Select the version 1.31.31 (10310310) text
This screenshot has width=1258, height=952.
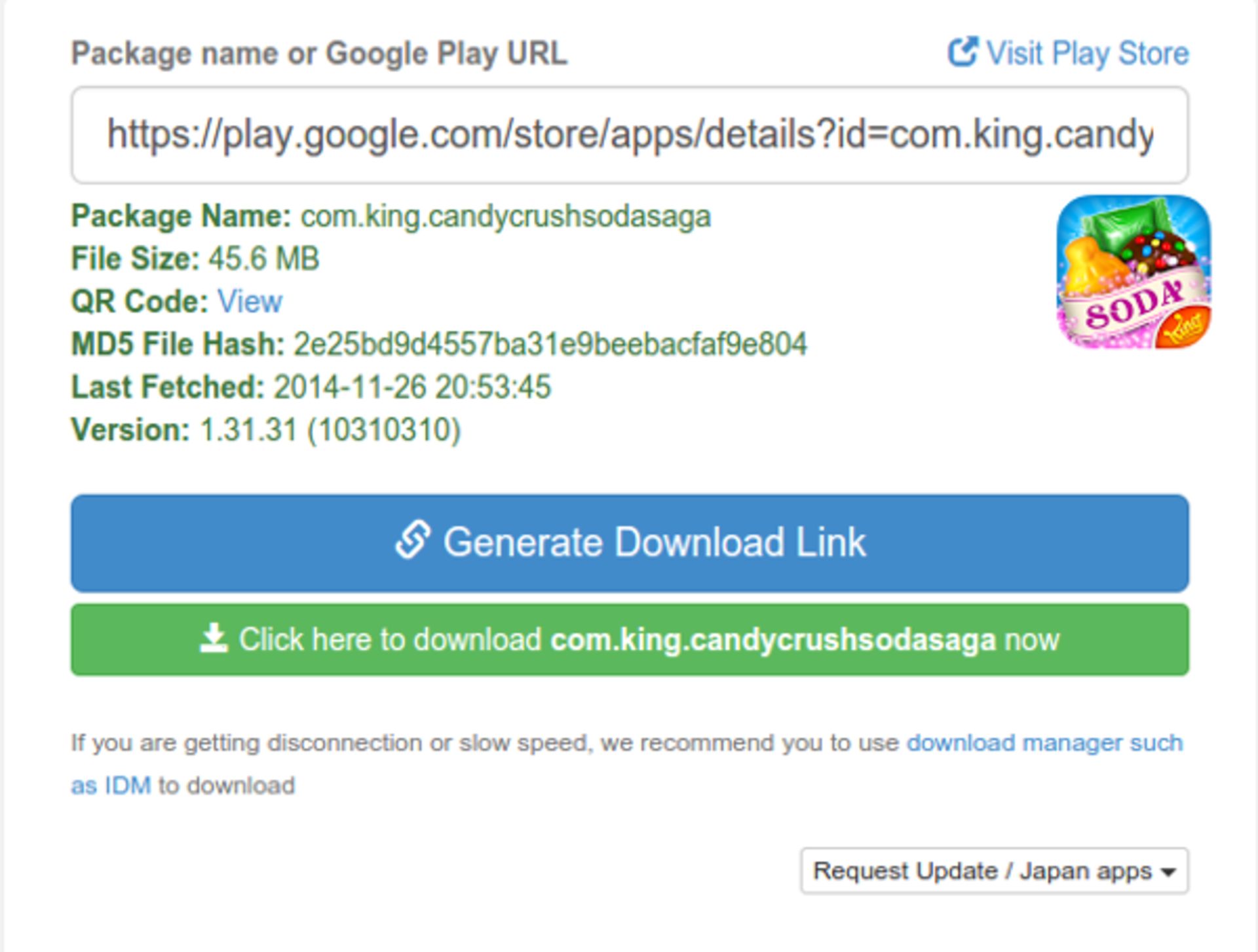330,430
